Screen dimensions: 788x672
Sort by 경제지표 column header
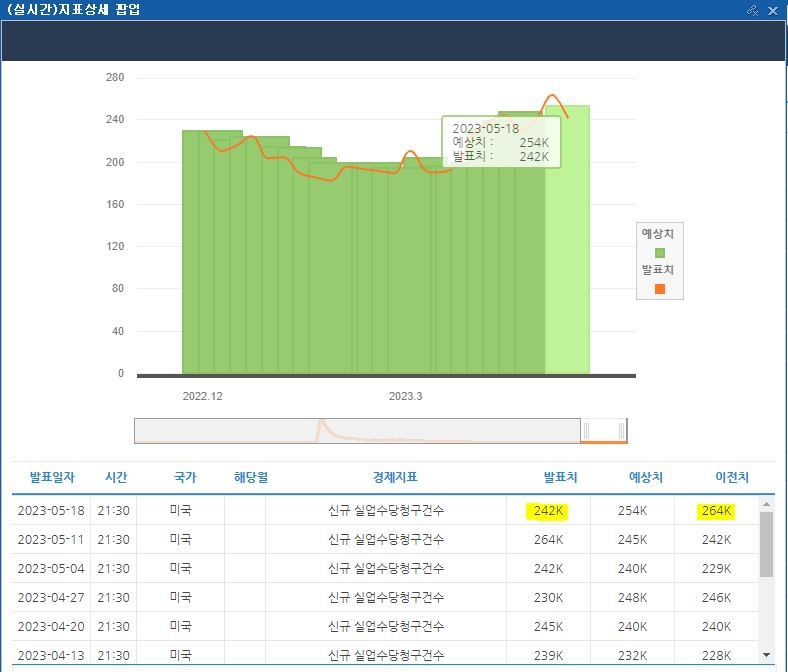tap(395, 477)
